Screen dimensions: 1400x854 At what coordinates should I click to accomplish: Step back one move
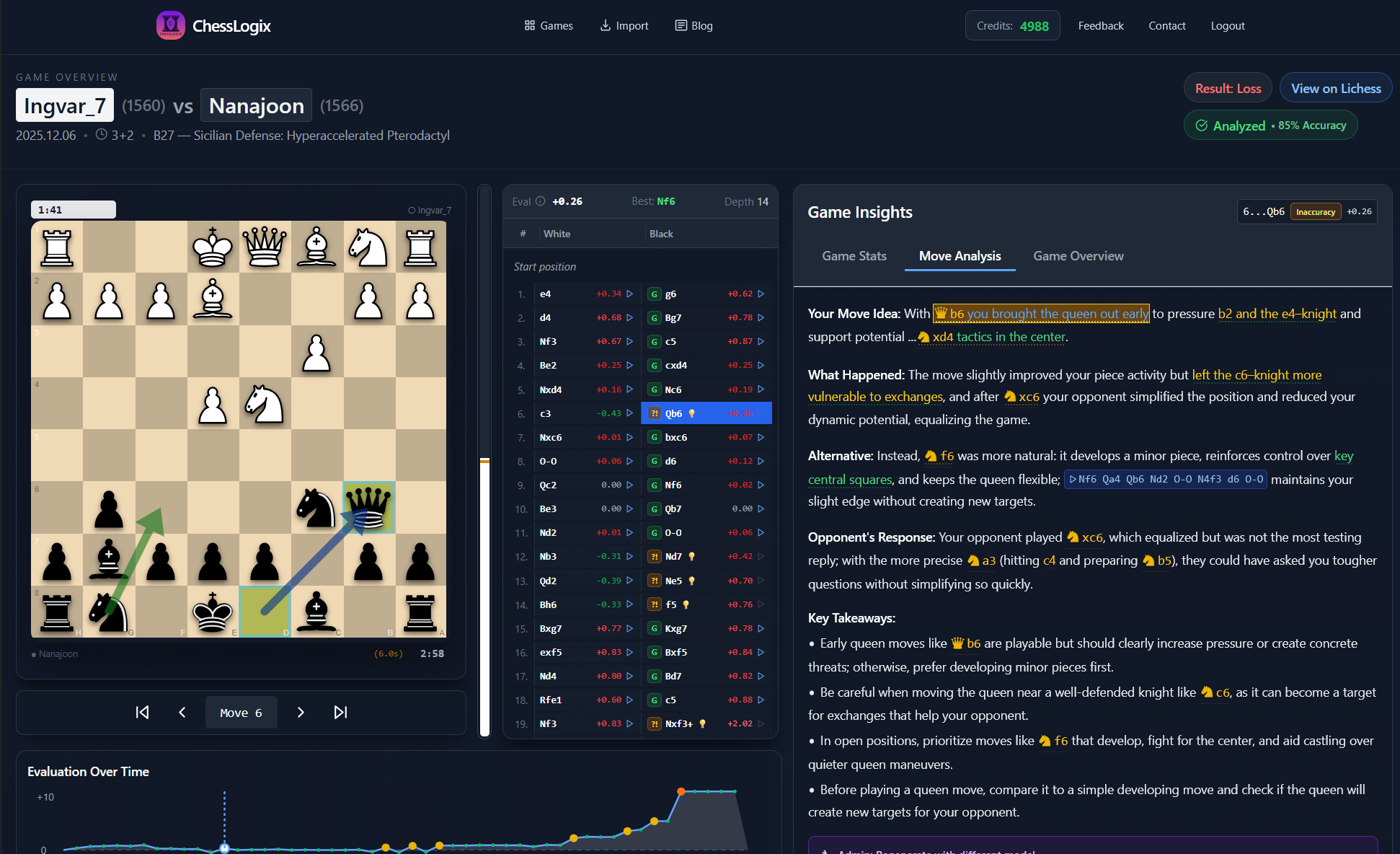tap(182, 712)
